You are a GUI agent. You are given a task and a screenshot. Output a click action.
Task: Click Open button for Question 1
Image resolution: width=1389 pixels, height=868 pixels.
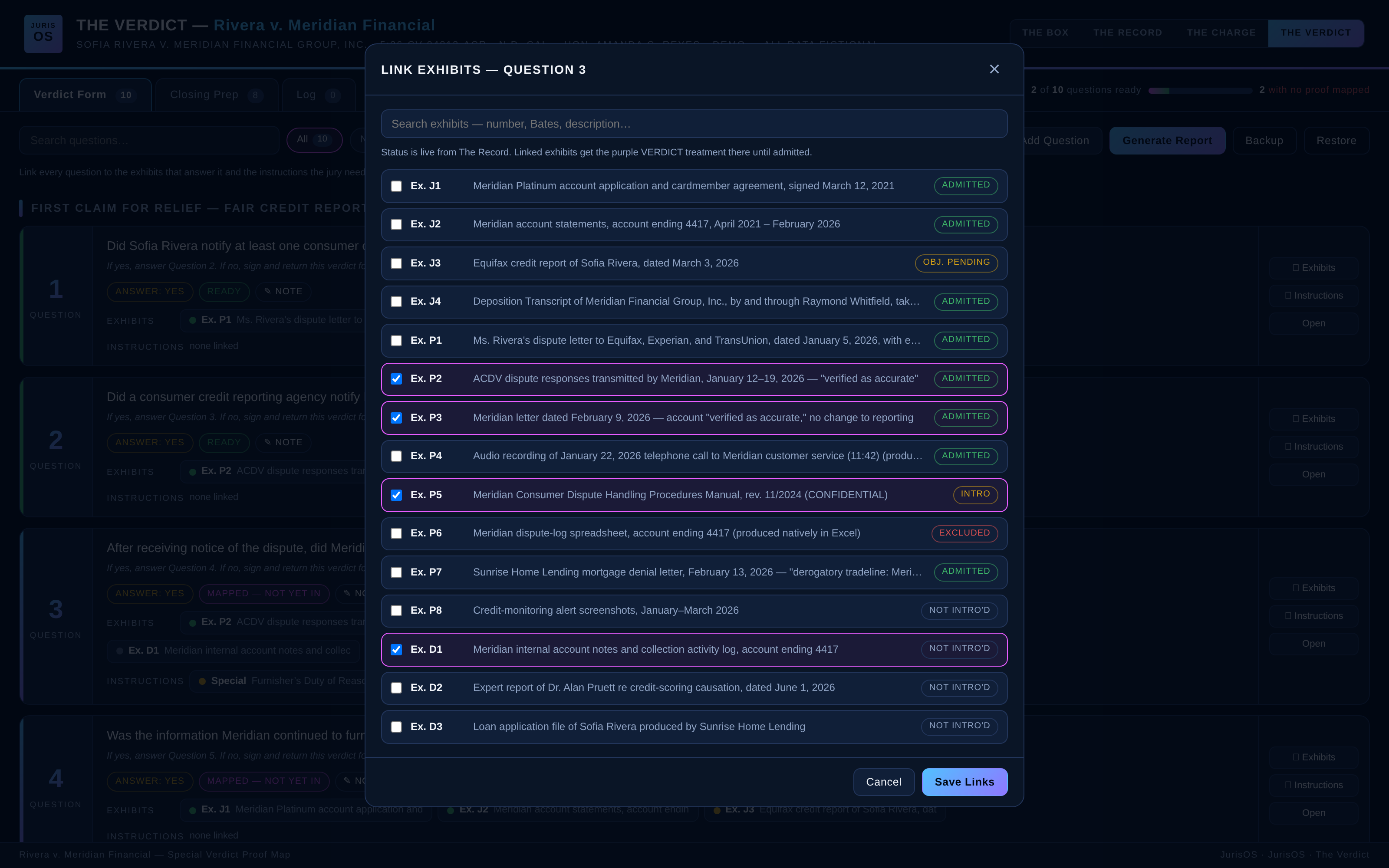(1313, 324)
